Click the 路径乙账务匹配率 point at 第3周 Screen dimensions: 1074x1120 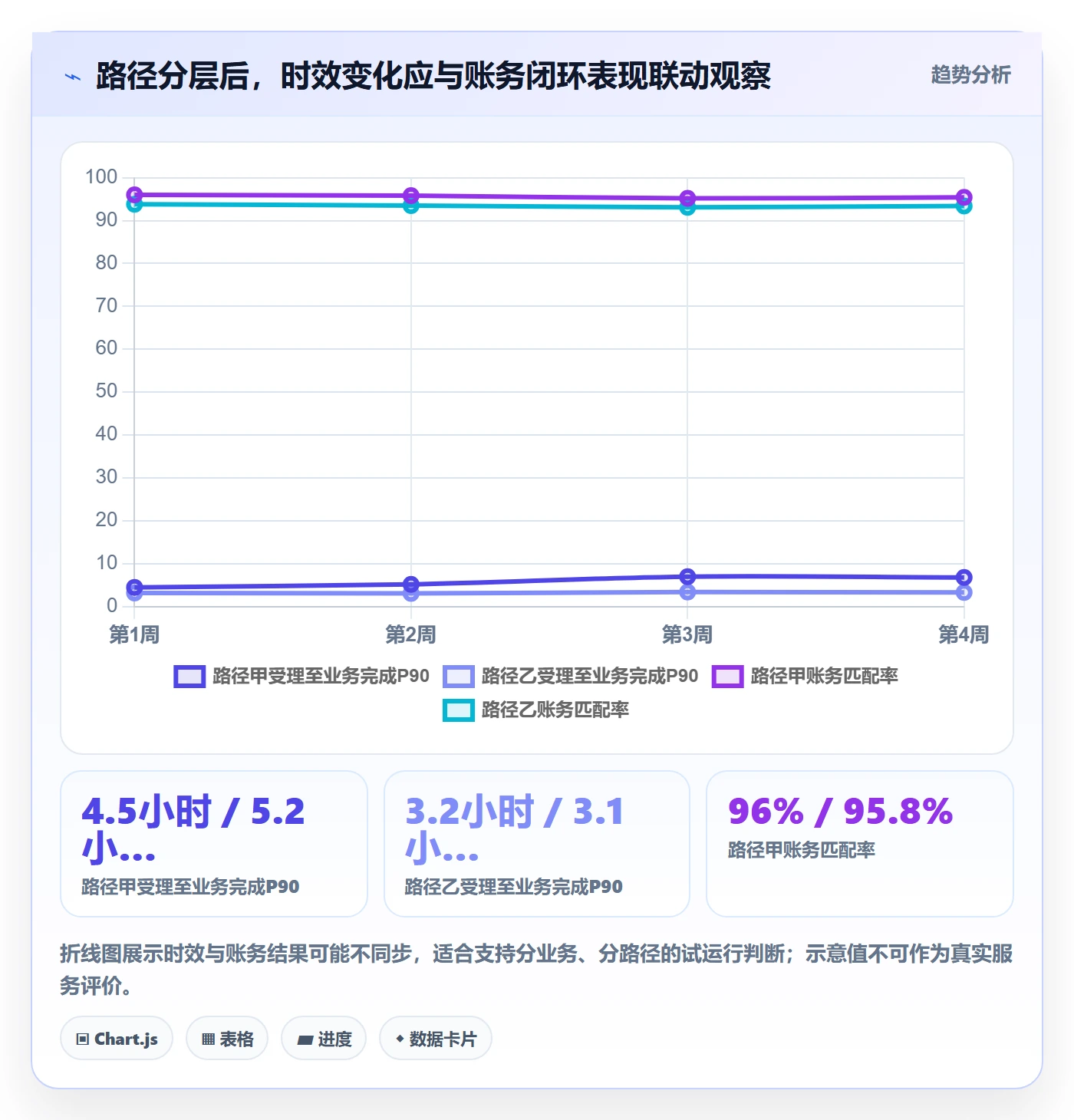click(687, 207)
